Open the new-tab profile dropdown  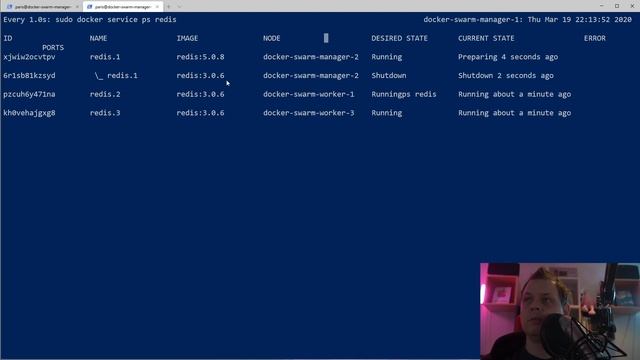coord(179,7)
